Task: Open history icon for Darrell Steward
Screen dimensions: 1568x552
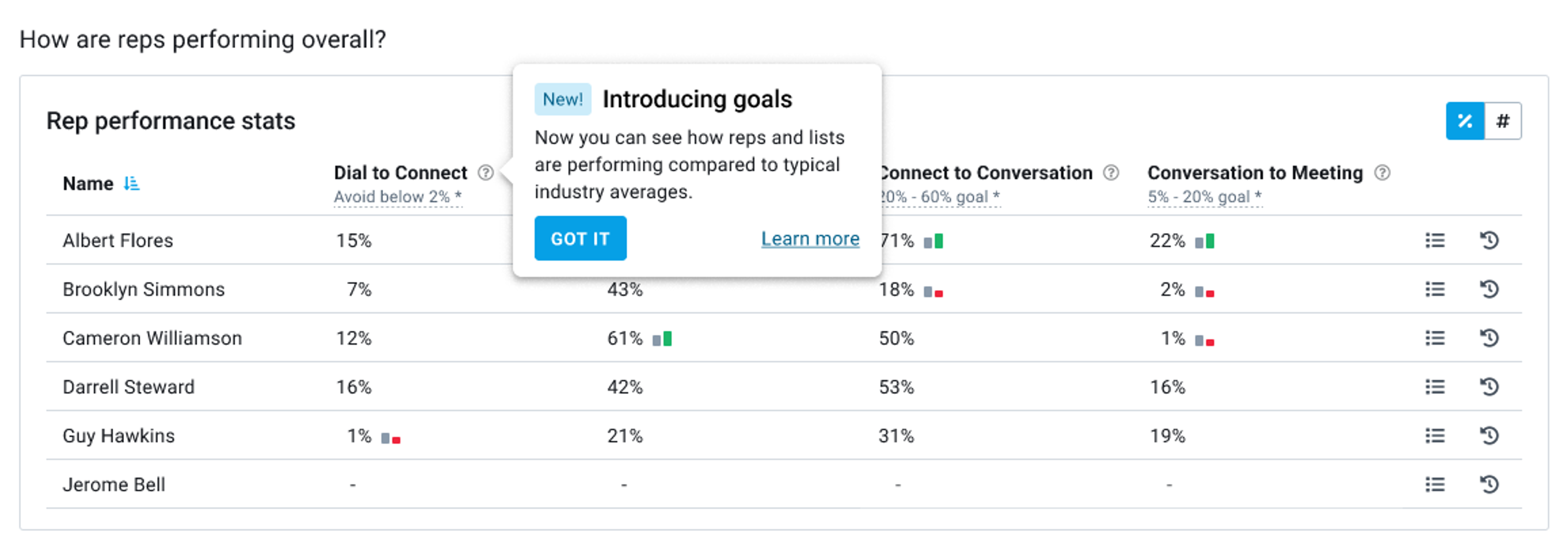Action: tap(1489, 387)
